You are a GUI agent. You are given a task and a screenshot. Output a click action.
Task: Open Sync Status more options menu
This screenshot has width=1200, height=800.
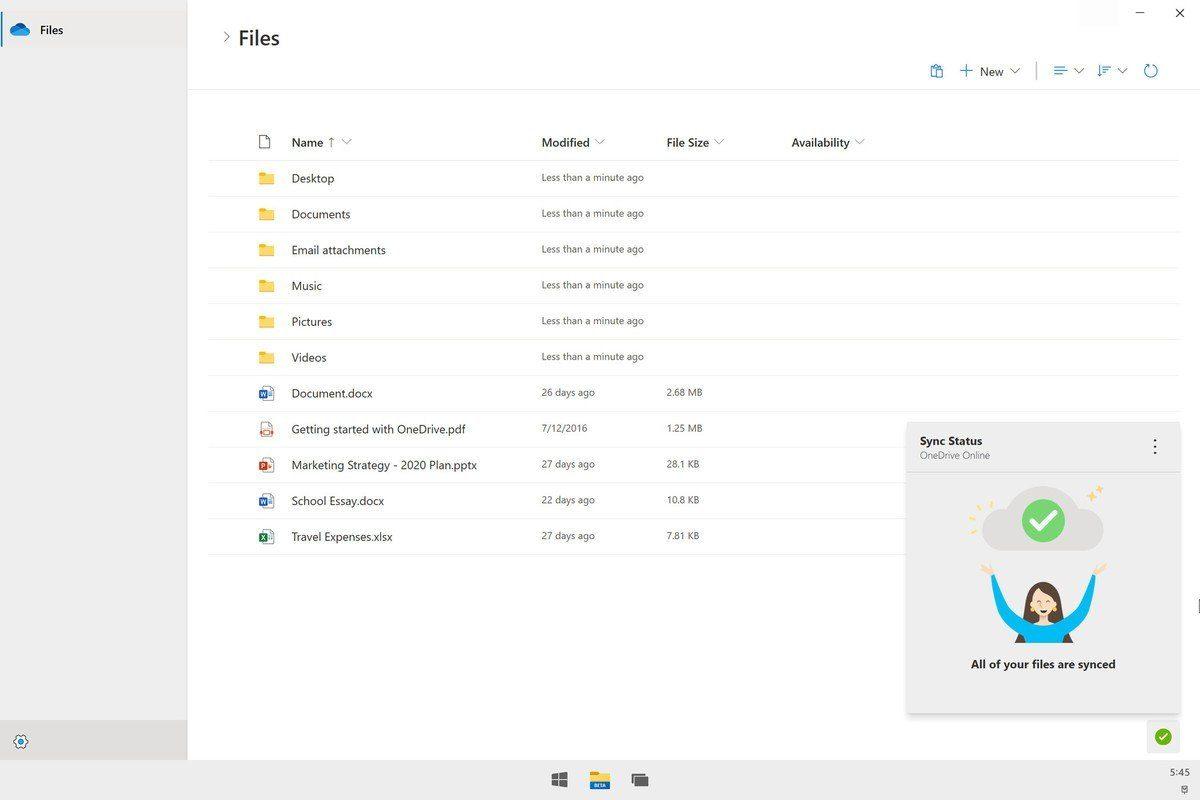[x=1155, y=447]
